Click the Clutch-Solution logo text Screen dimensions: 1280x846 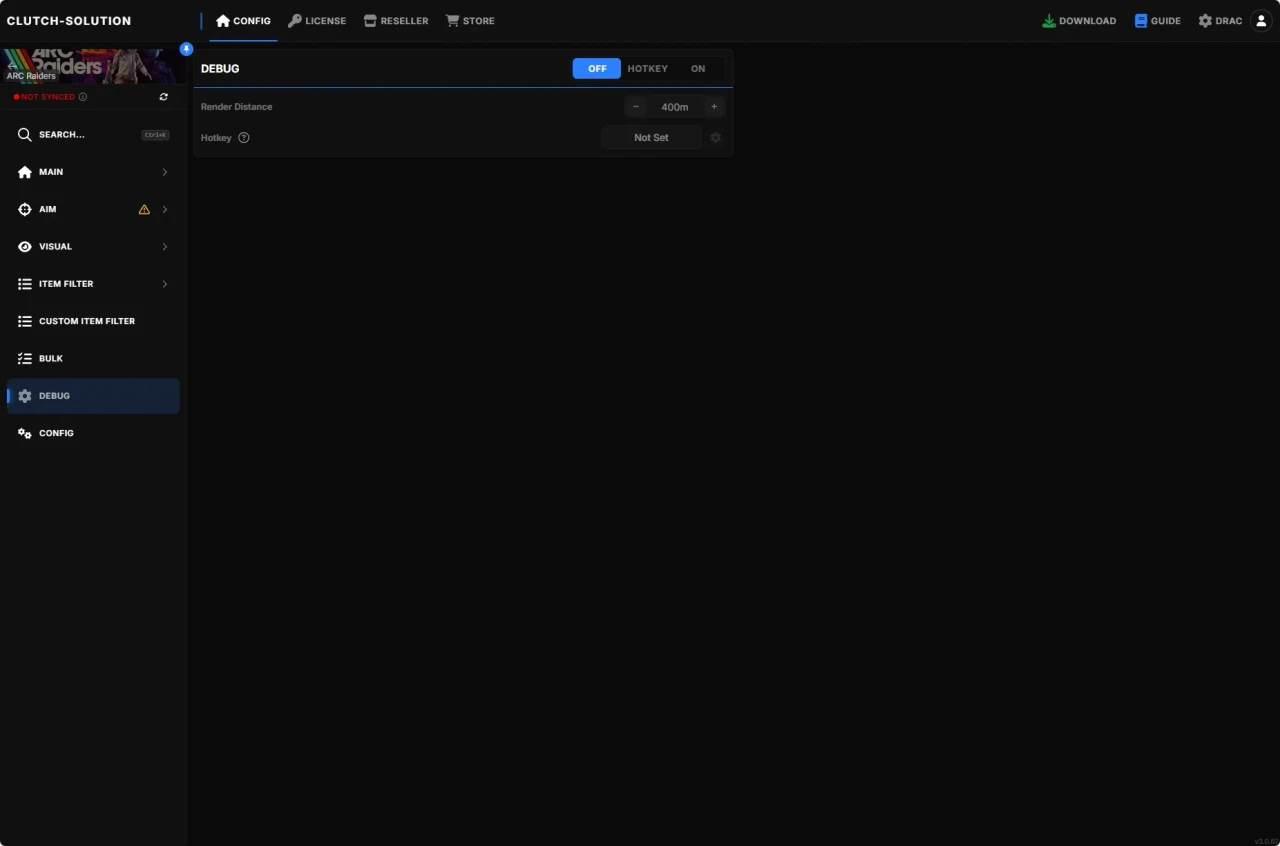(x=69, y=21)
